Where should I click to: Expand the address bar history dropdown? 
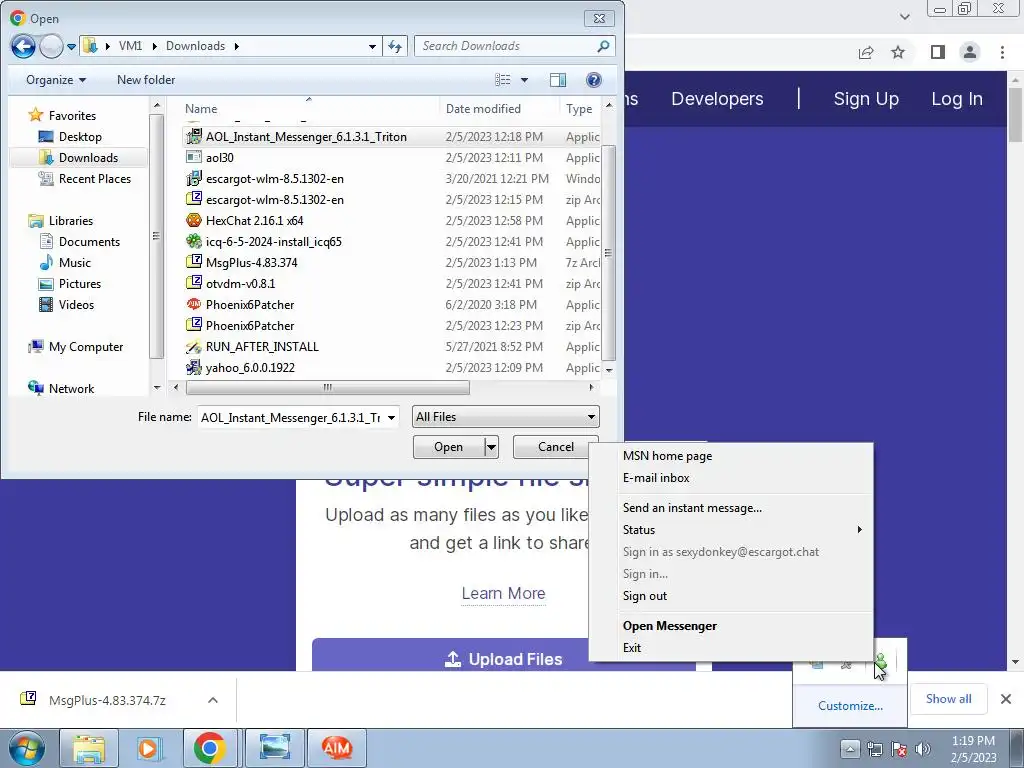coord(372,46)
